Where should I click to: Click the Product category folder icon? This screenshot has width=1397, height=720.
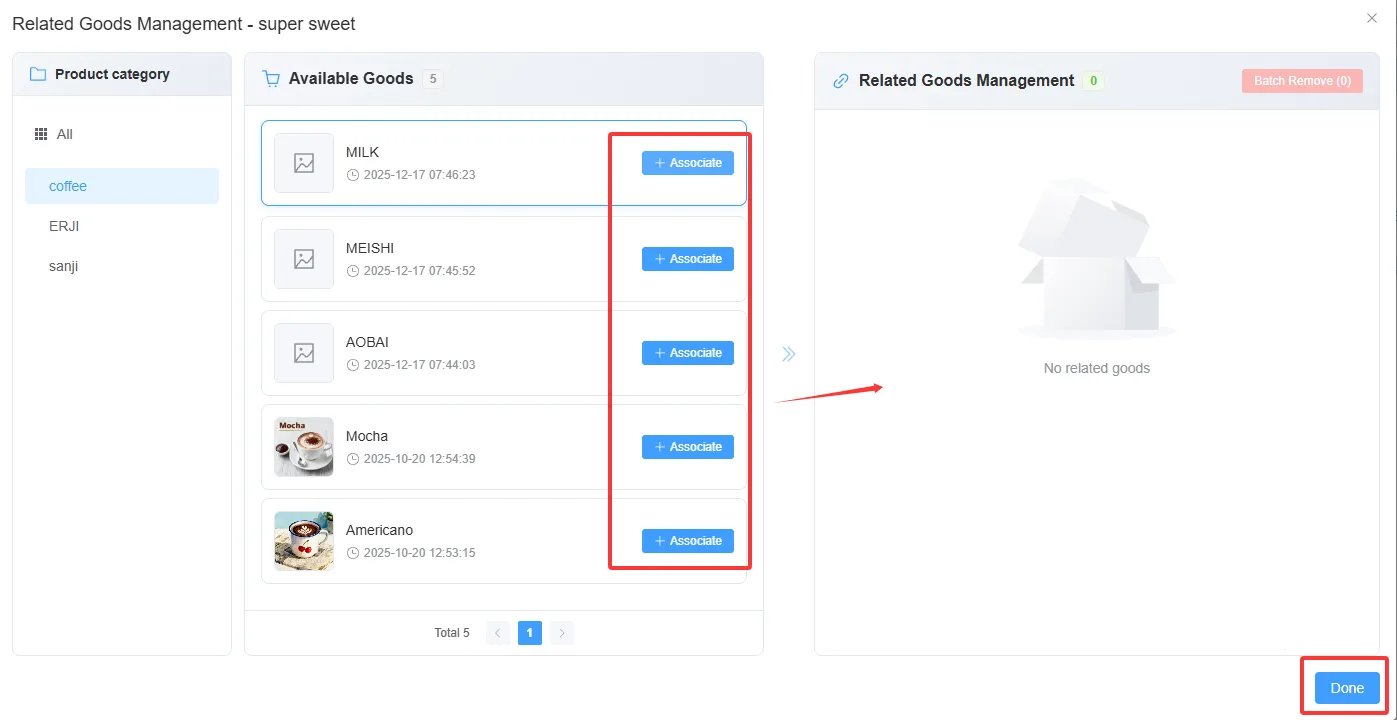(x=38, y=74)
